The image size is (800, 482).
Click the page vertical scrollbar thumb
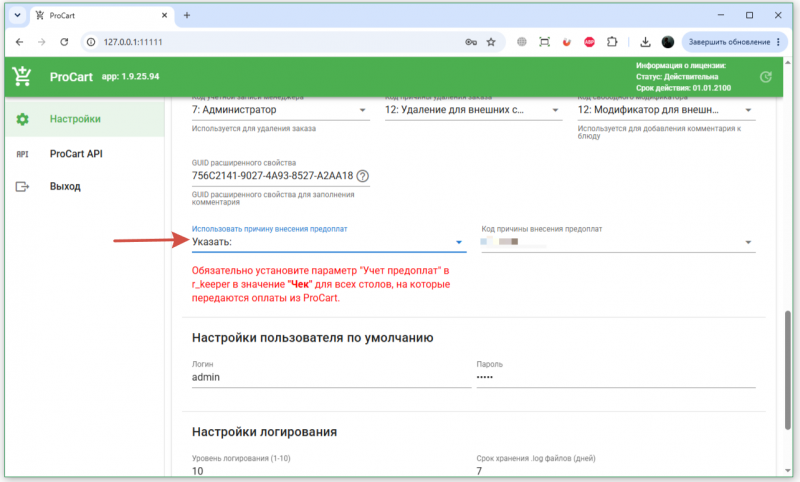click(x=788, y=370)
